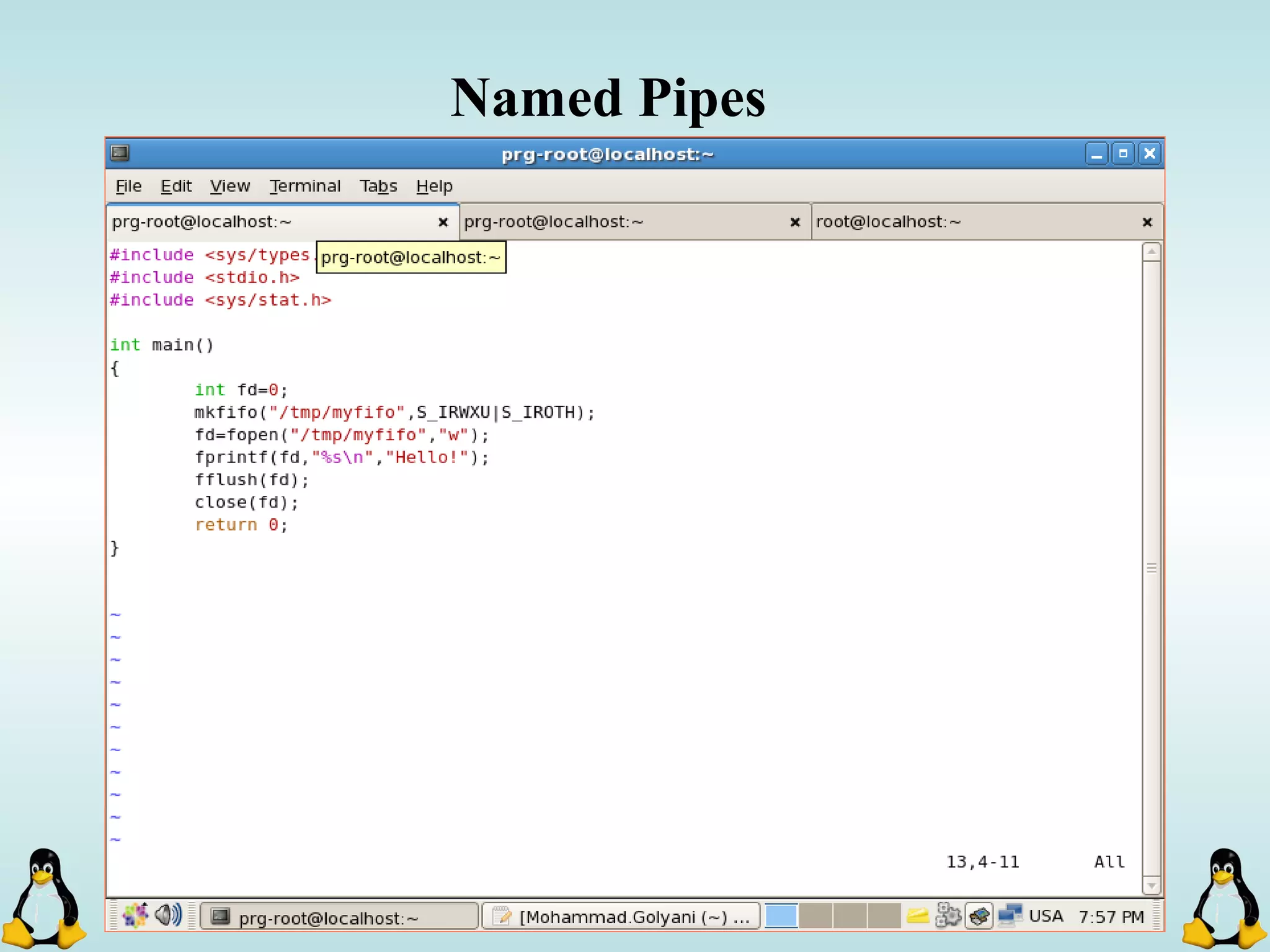The width and height of the screenshot is (1270, 952).
Task: Click the 'All' scroll position indicator
Action: 1109,862
